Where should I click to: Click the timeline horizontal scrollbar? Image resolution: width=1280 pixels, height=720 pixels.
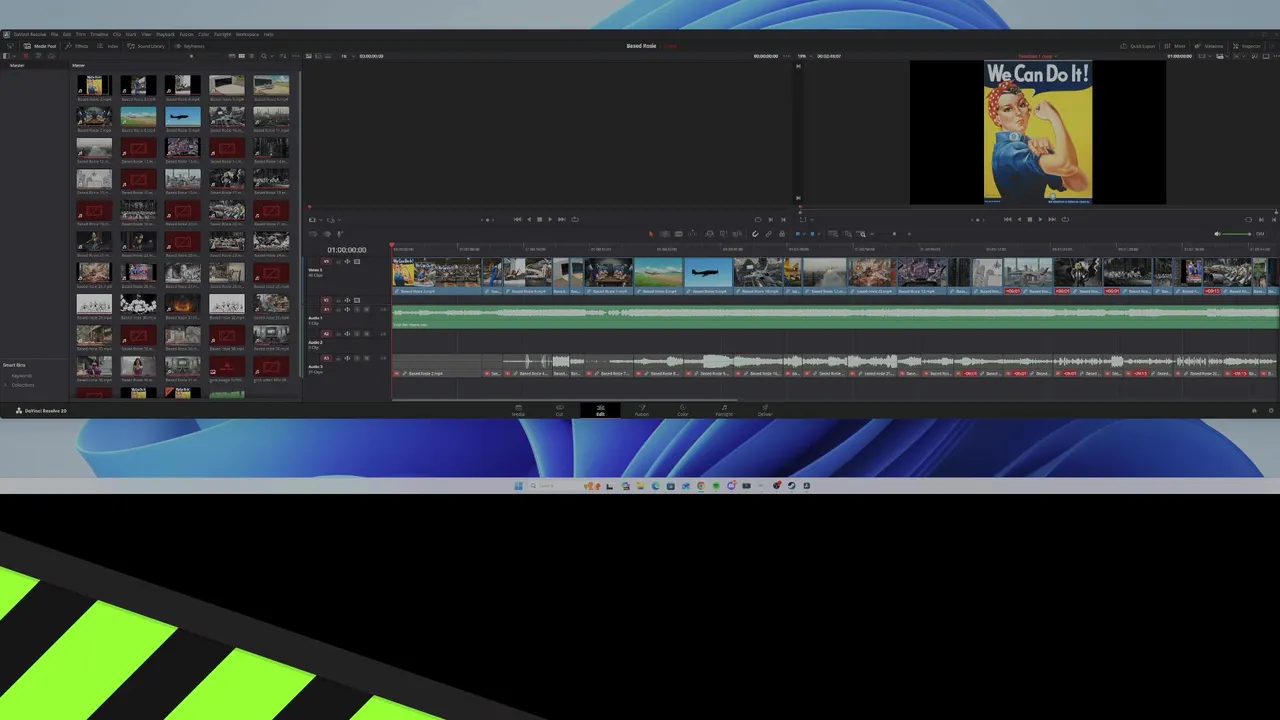(x=565, y=399)
